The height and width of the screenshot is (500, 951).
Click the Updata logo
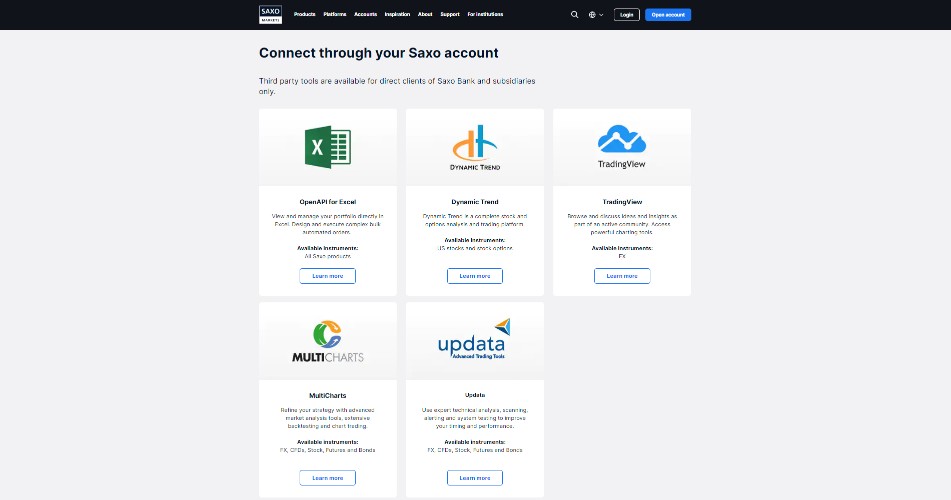[x=475, y=340]
